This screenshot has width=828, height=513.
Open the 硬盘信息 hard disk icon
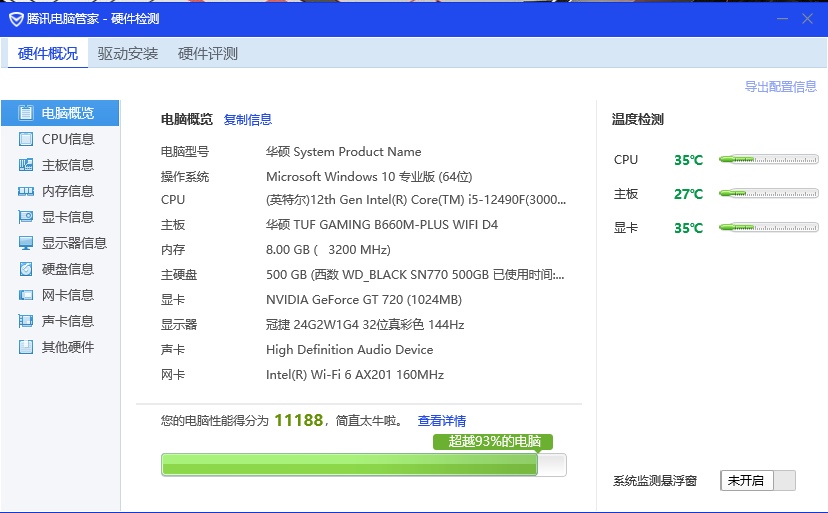click(x=25, y=269)
